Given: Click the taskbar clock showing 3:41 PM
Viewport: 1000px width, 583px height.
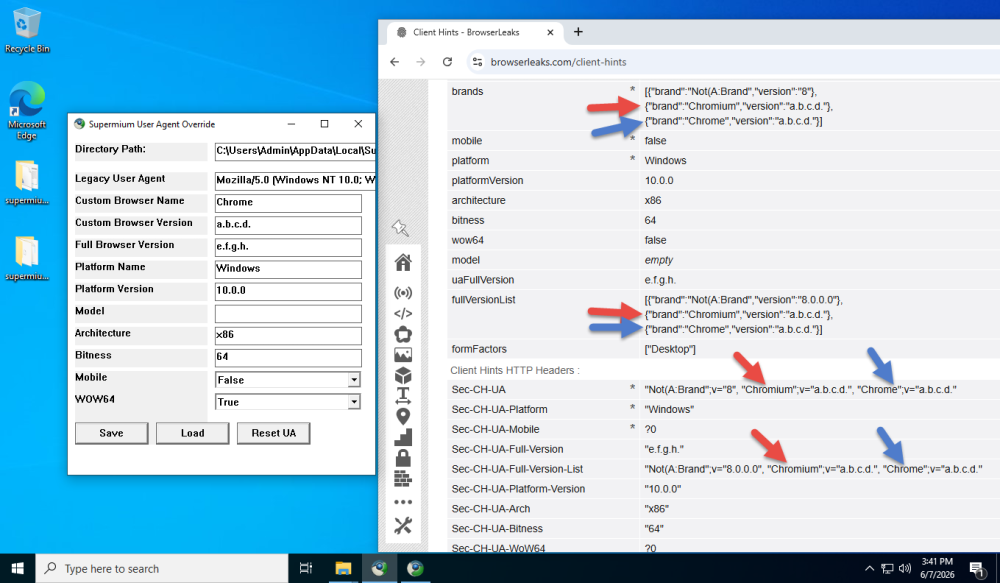Looking at the screenshot, I should pos(937,568).
